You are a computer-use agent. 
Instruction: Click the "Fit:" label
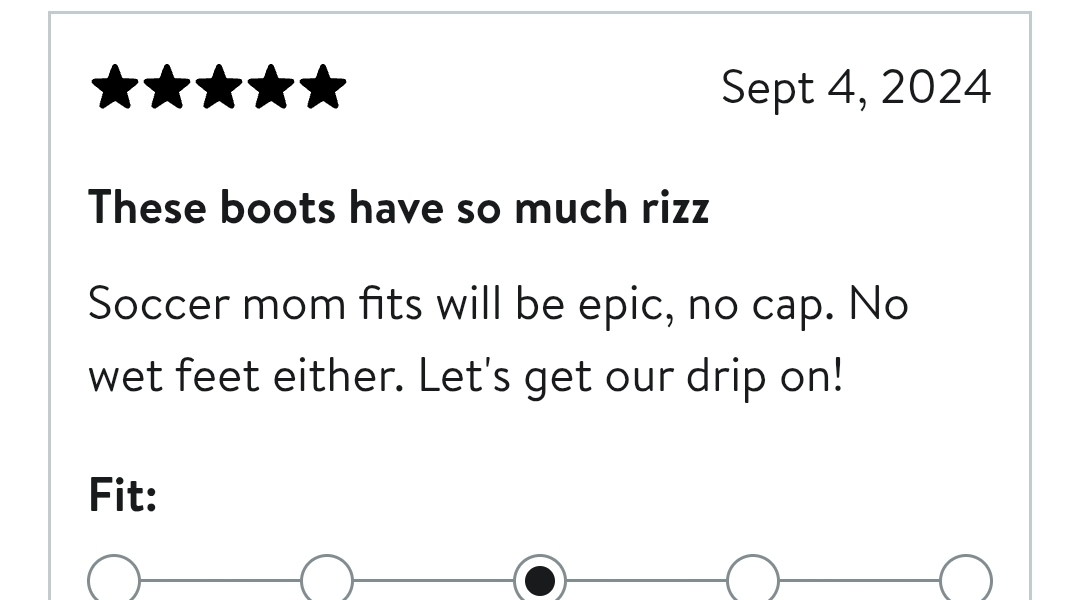pyautogui.click(x=123, y=495)
